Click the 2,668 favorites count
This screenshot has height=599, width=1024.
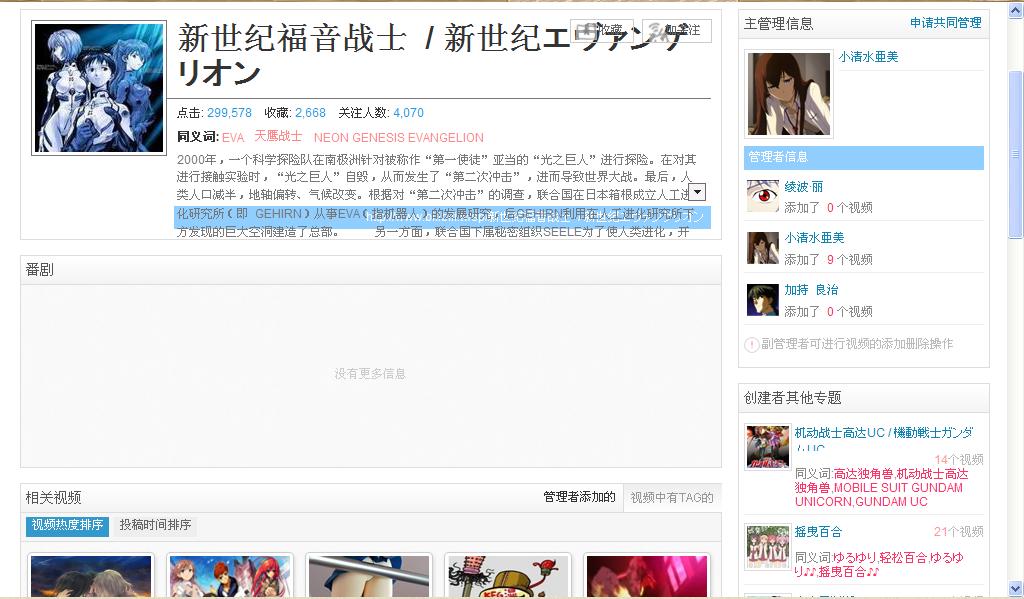310,113
